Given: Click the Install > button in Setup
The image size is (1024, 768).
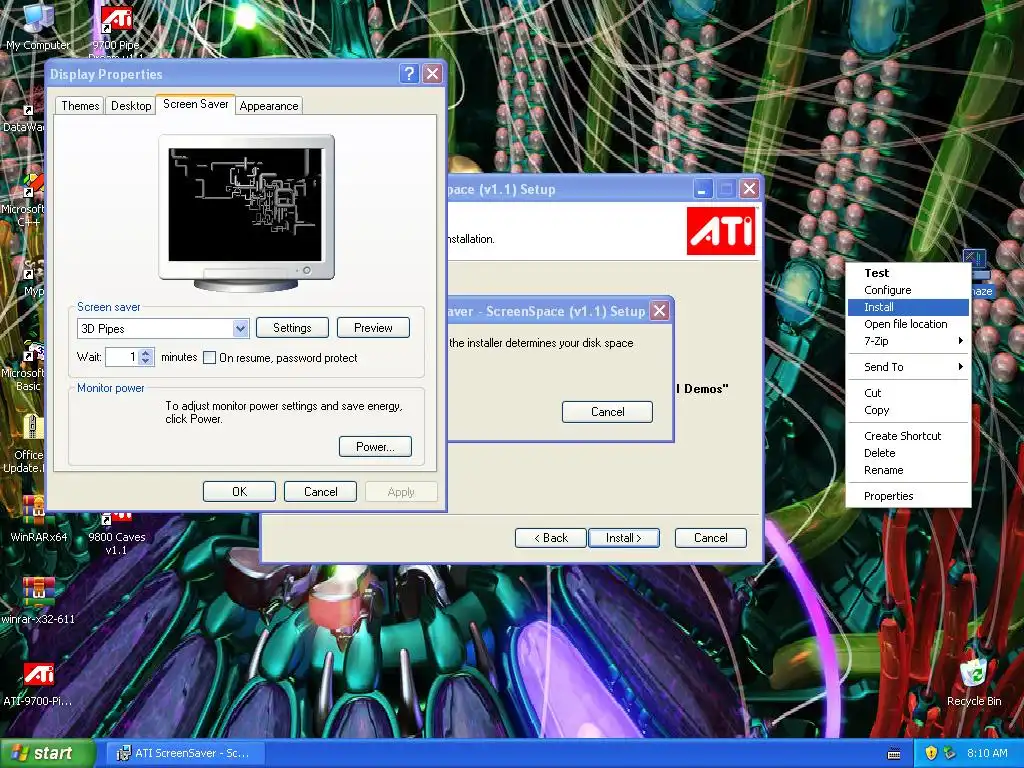Looking at the screenshot, I should click(624, 538).
